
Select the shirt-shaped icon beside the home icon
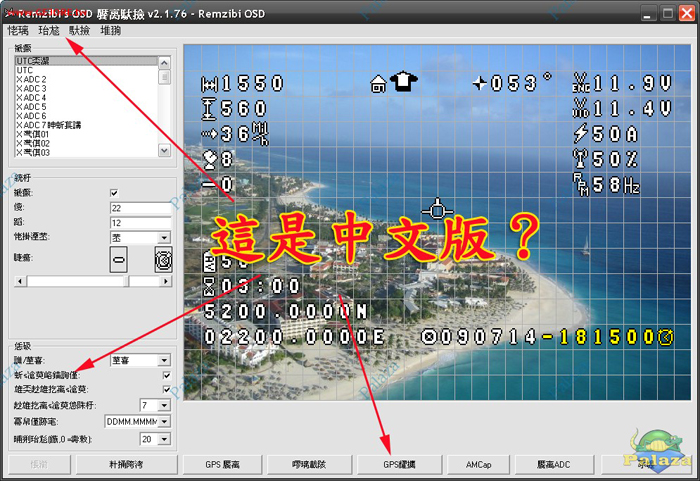click(x=404, y=81)
